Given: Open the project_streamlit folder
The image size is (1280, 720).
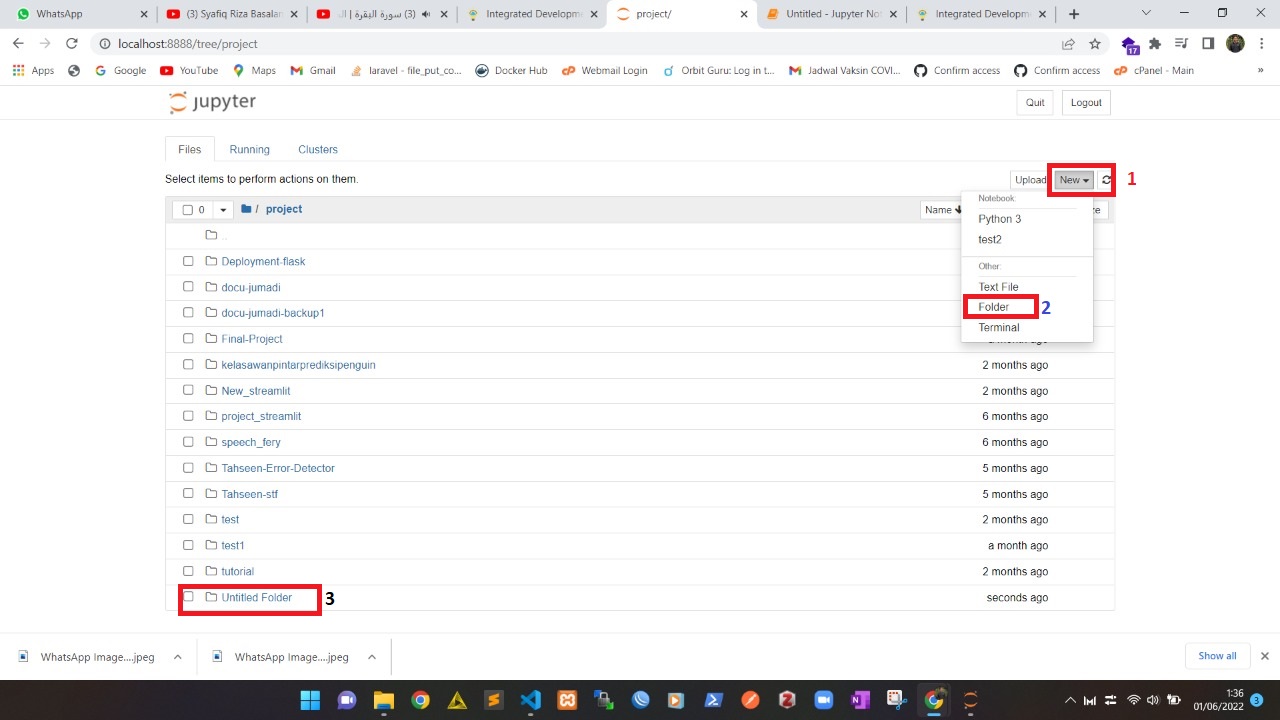Looking at the screenshot, I should 261,416.
